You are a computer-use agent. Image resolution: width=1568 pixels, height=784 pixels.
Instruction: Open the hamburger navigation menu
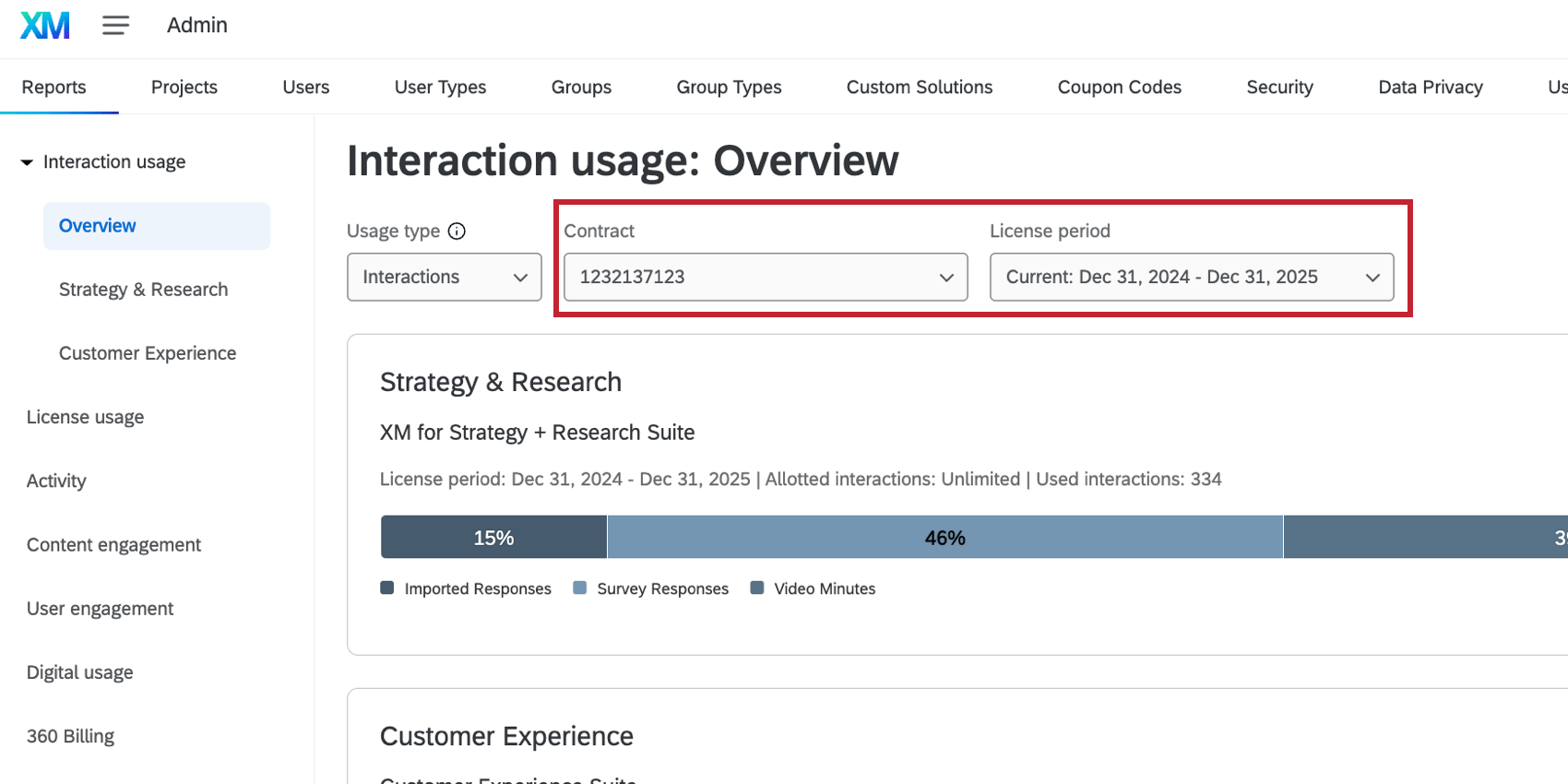coord(115,26)
